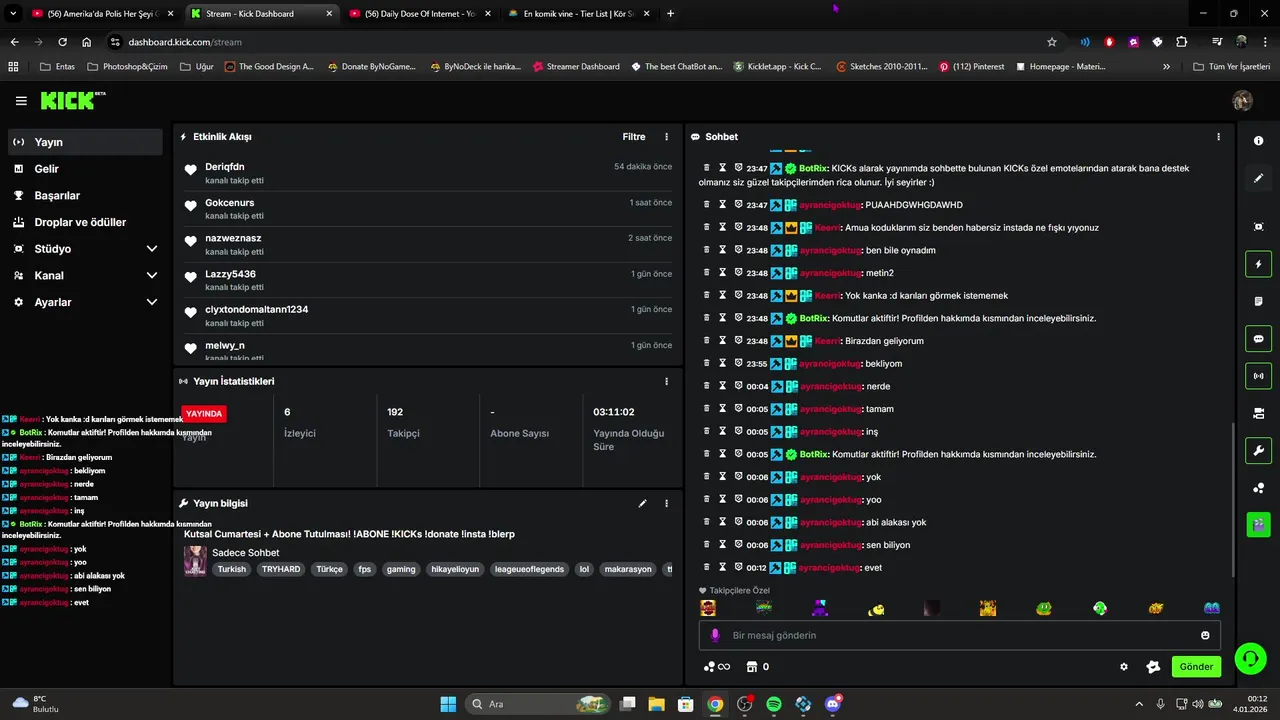Click the camera stream icon in the right sidebar

point(1258,413)
